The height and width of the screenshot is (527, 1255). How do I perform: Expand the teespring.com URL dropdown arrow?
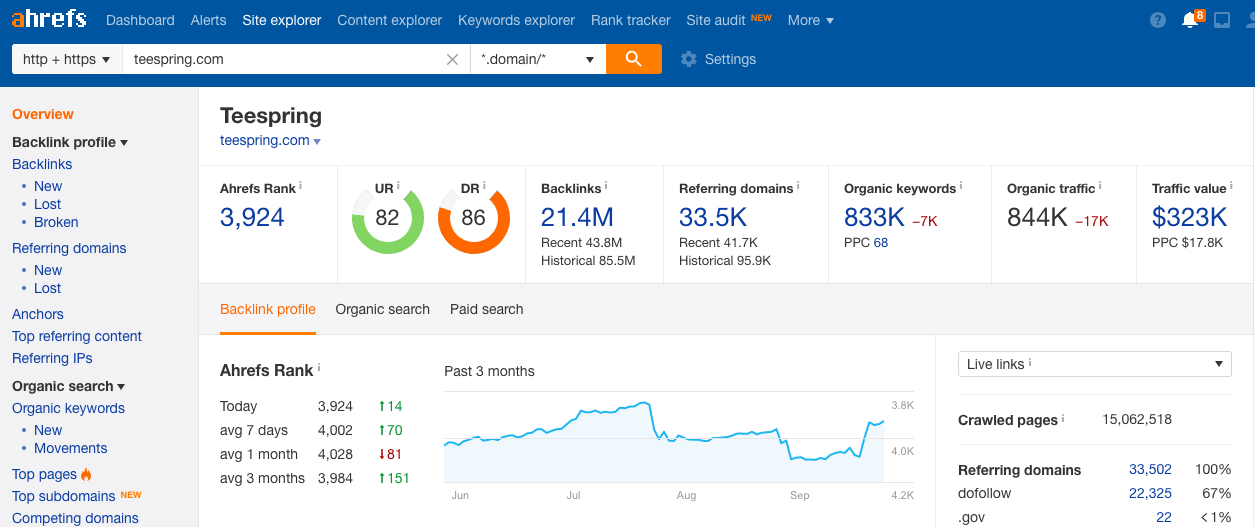[x=317, y=142]
